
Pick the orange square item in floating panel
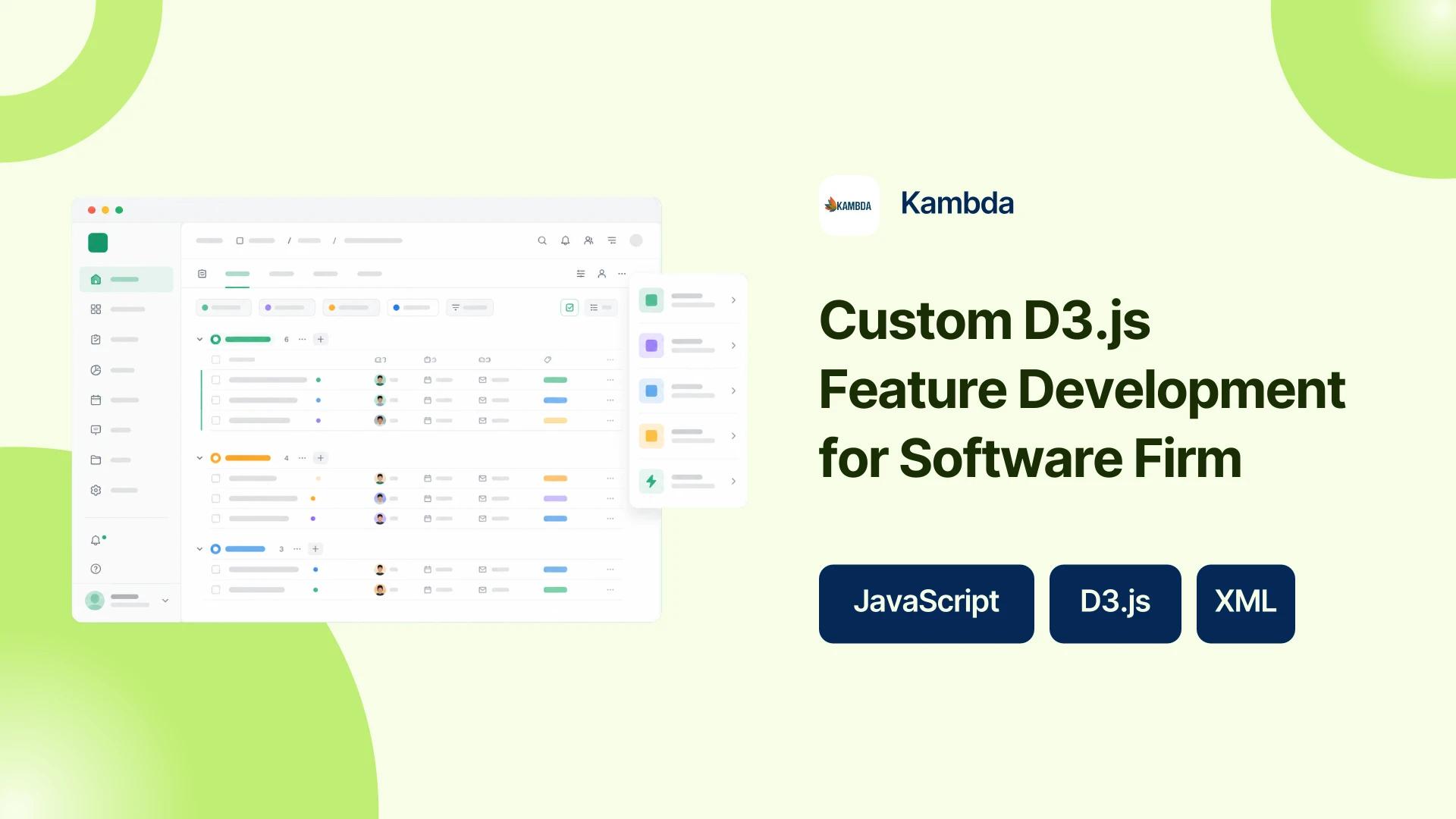(689, 436)
